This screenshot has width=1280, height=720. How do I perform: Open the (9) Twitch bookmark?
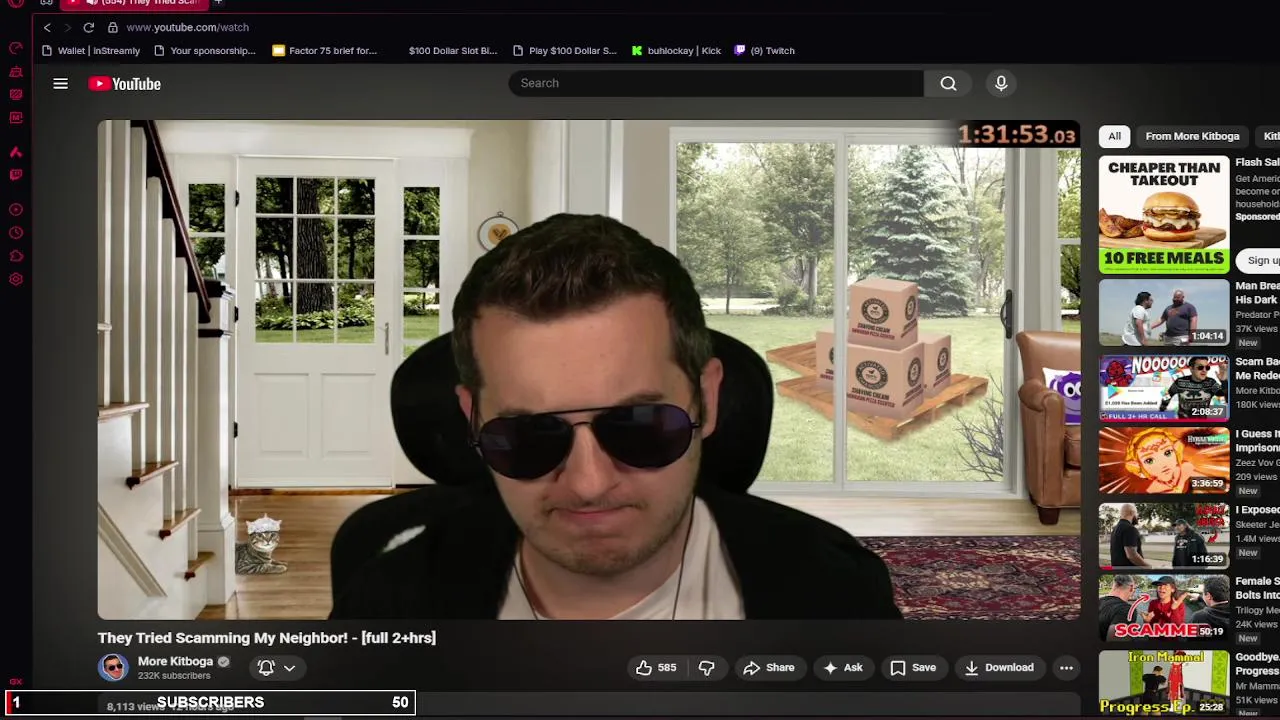(764, 51)
